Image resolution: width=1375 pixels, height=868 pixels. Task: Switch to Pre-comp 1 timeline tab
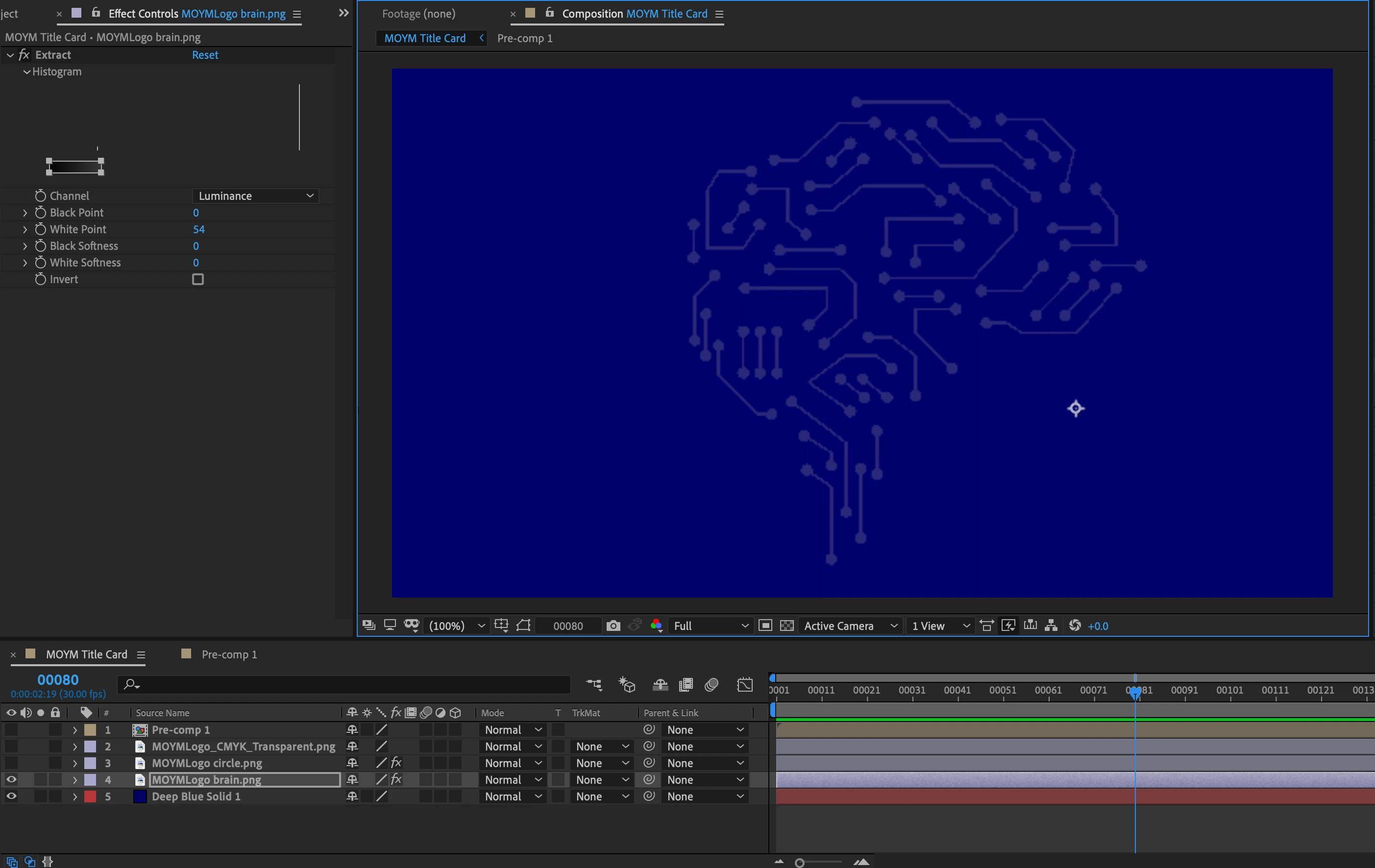229,654
